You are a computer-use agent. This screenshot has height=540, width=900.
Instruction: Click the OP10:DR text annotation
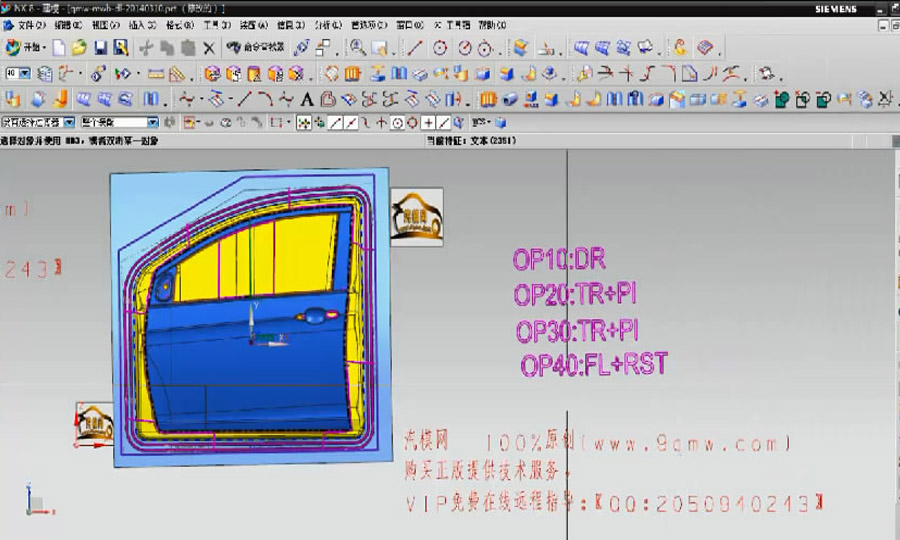559,260
